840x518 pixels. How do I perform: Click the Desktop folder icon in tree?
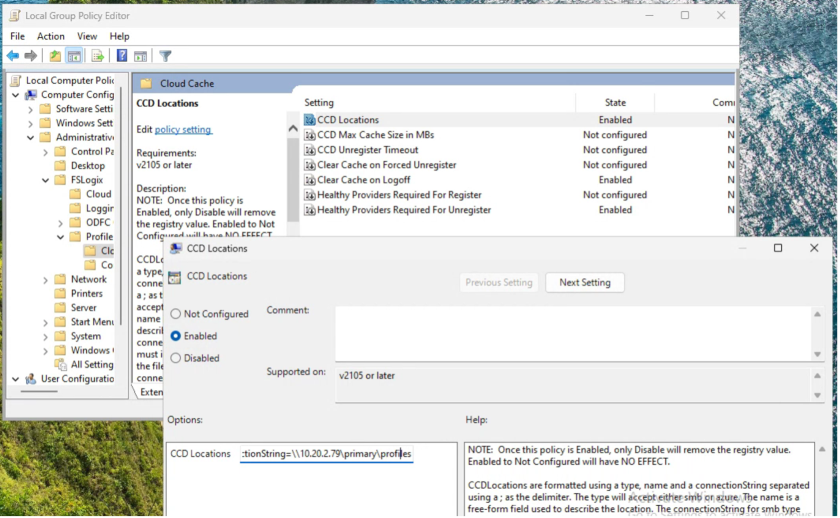click(61, 166)
